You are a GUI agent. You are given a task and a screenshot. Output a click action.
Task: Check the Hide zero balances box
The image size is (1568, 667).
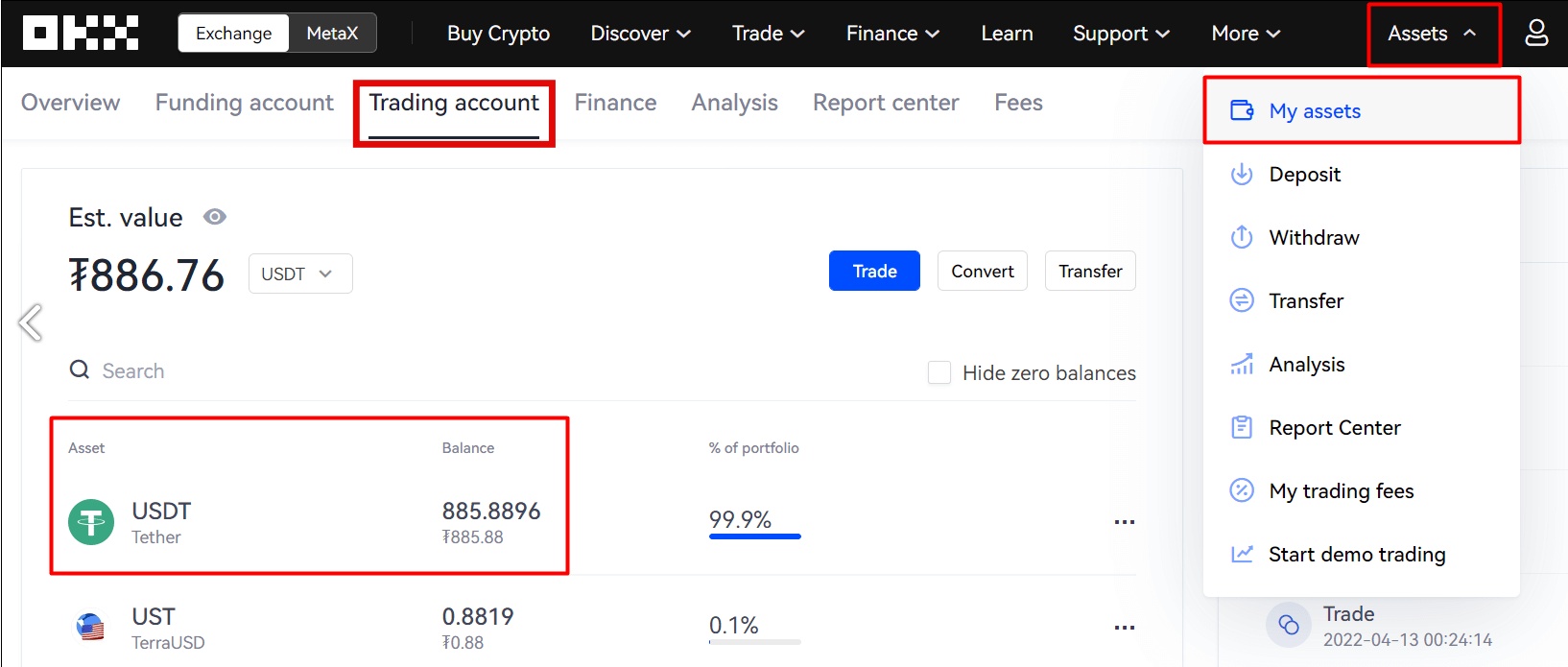tap(939, 372)
